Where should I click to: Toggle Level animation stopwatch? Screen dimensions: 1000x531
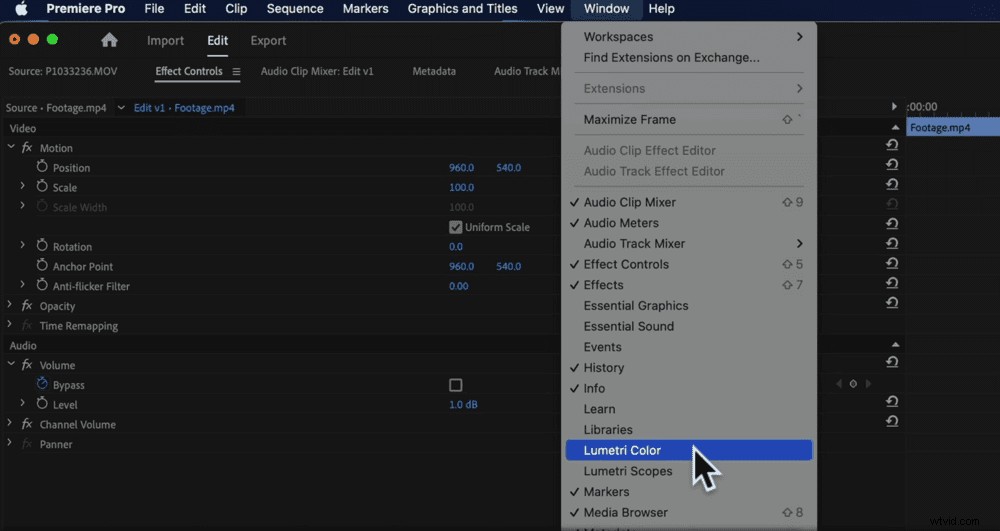click(x=42, y=404)
